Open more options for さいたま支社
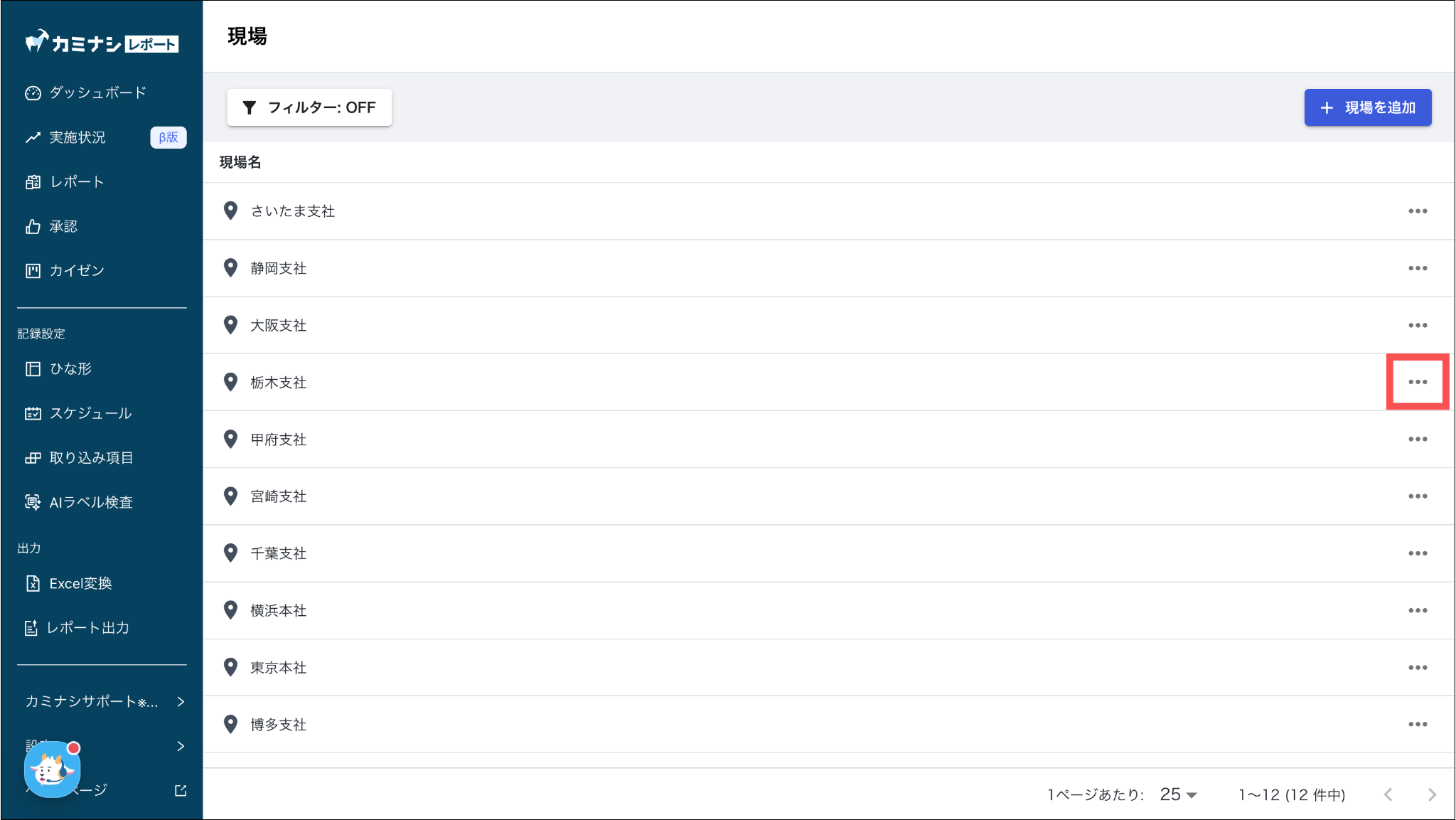1456x820 pixels. pos(1418,211)
